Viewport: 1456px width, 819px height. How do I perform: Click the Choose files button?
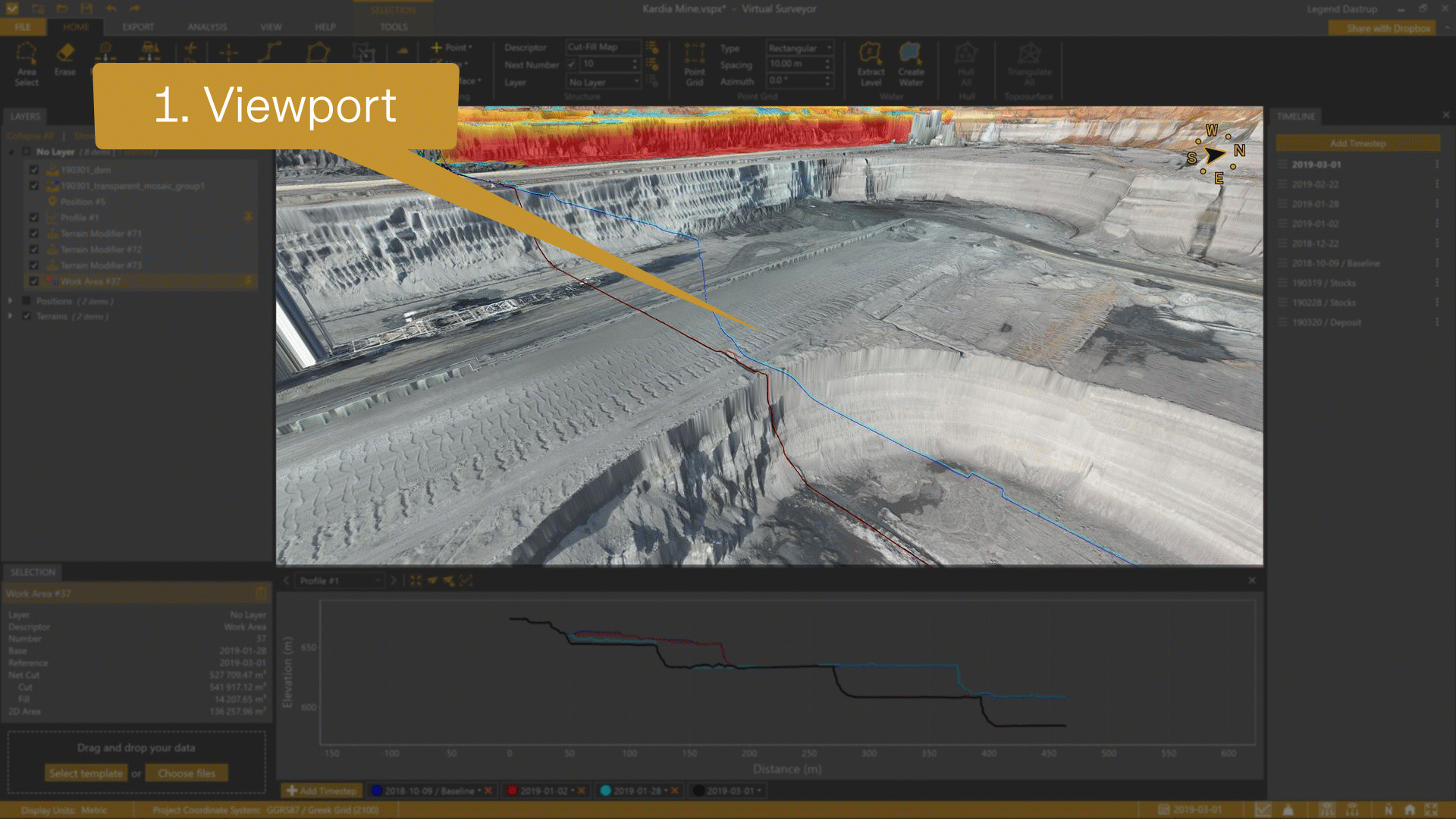coord(187,773)
